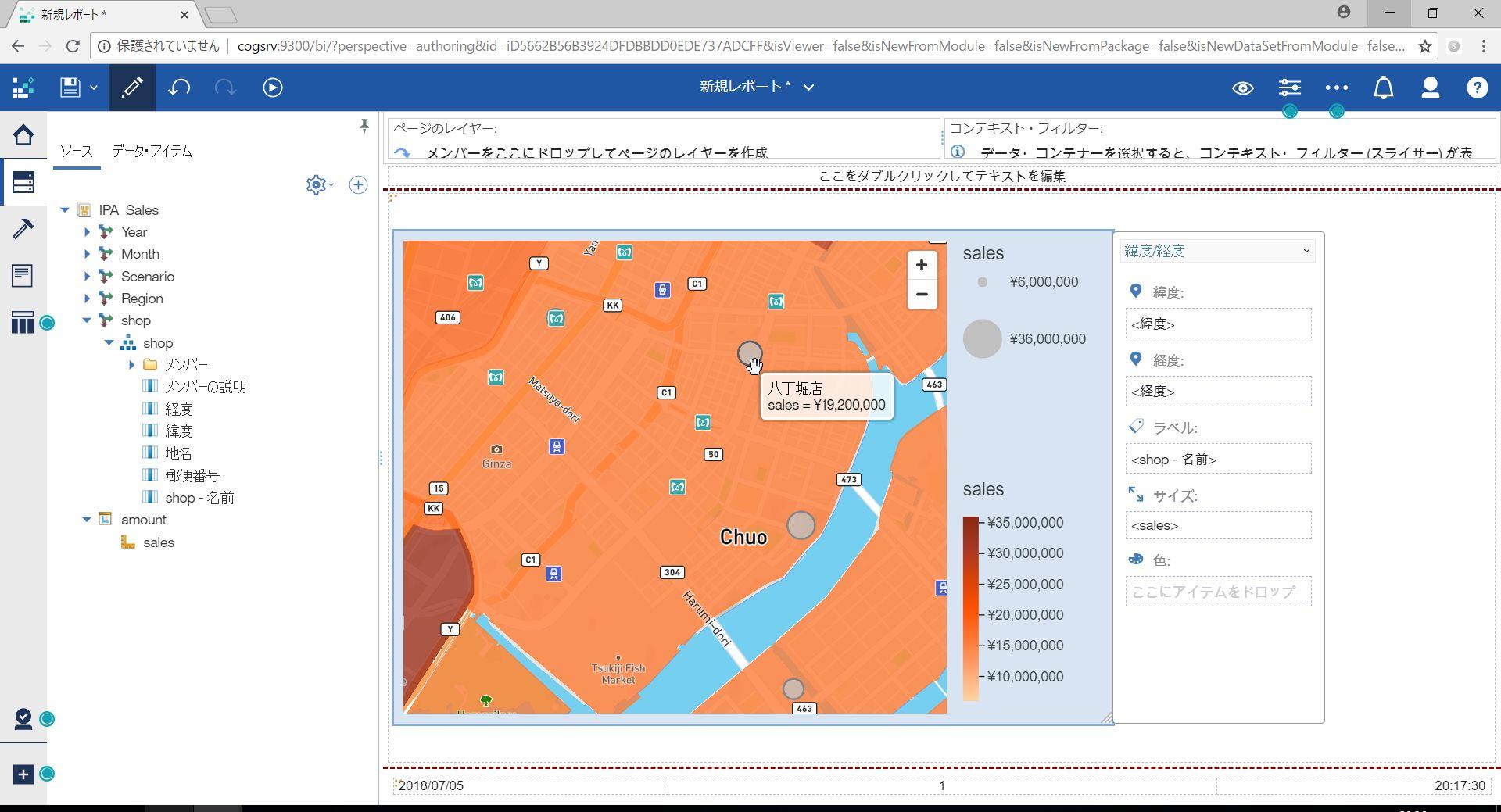The image size is (1501, 812).
Task: Click the <経度> longitude slot
Action: coord(1218,392)
